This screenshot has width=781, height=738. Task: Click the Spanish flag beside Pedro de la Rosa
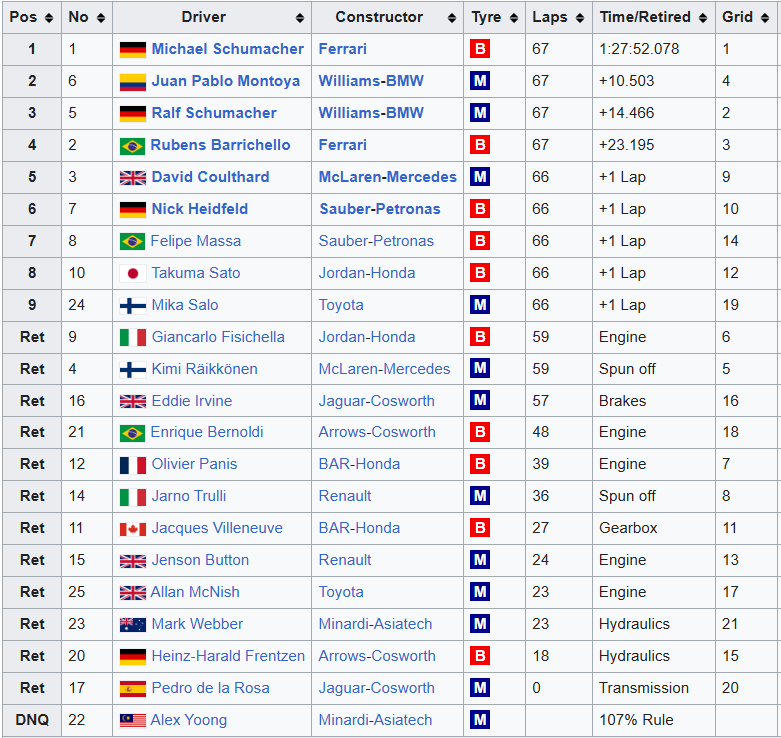[133, 688]
